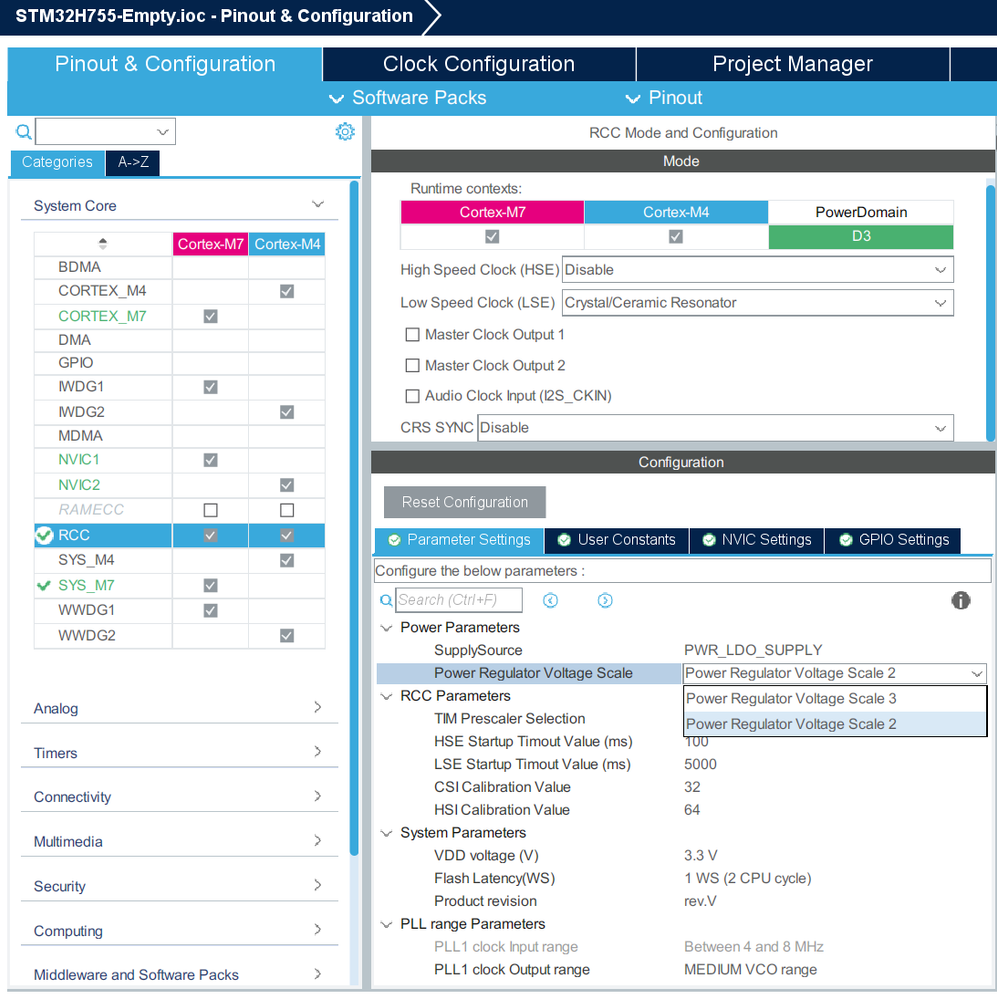Toggle Master Clock Output 1 checkbox
This screenshot has height=999, width=997.
(x=412, y=334)
